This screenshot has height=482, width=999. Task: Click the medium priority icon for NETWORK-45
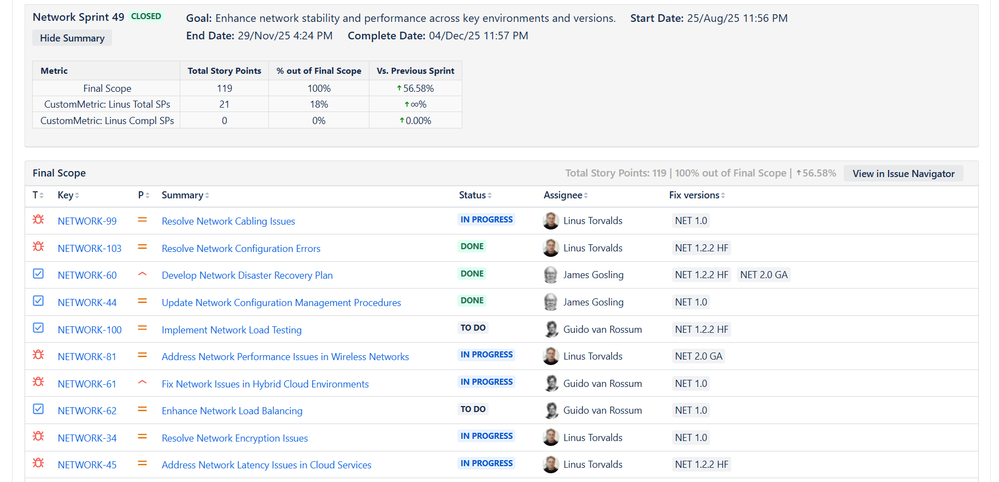tap(143, 464)
